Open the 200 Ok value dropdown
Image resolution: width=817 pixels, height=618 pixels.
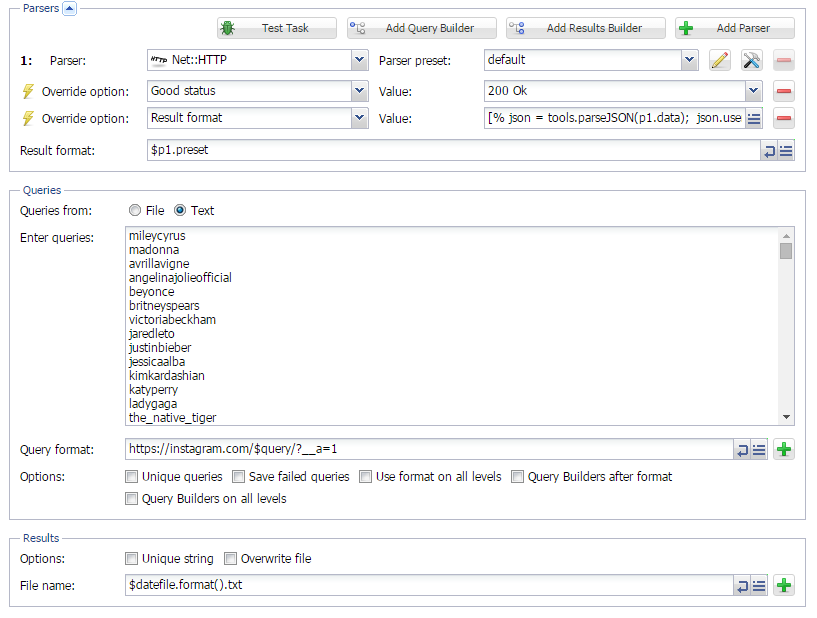pos(753,91)
